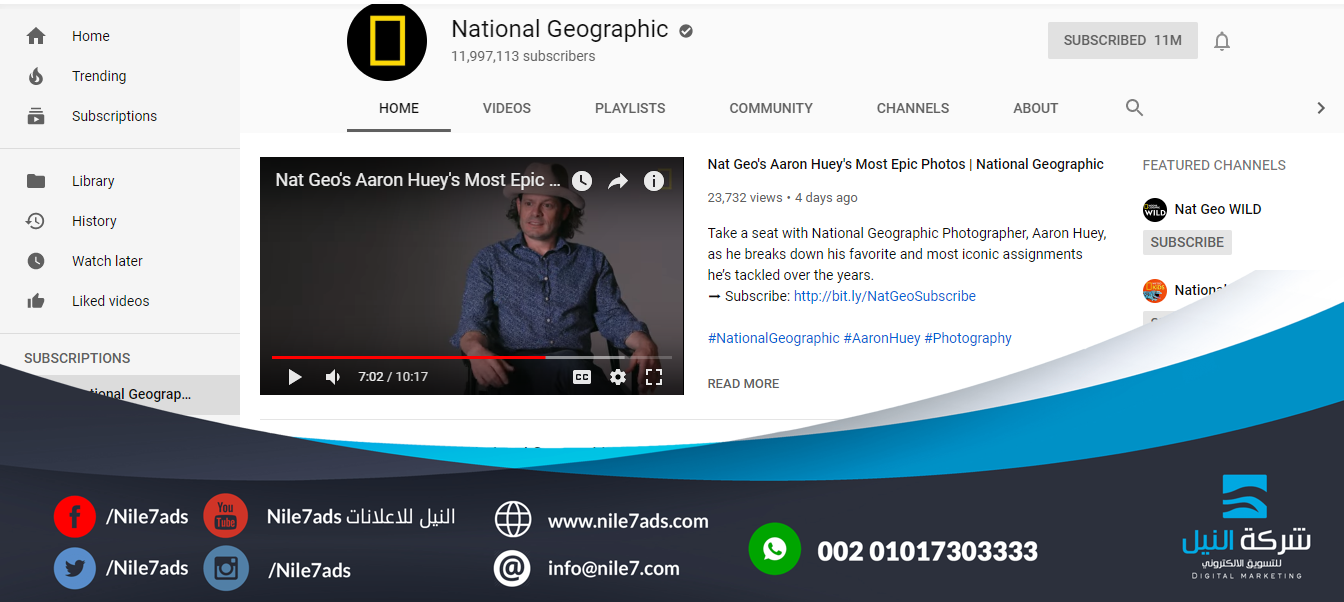Click the red video progress bar

(x=408, y=357)
